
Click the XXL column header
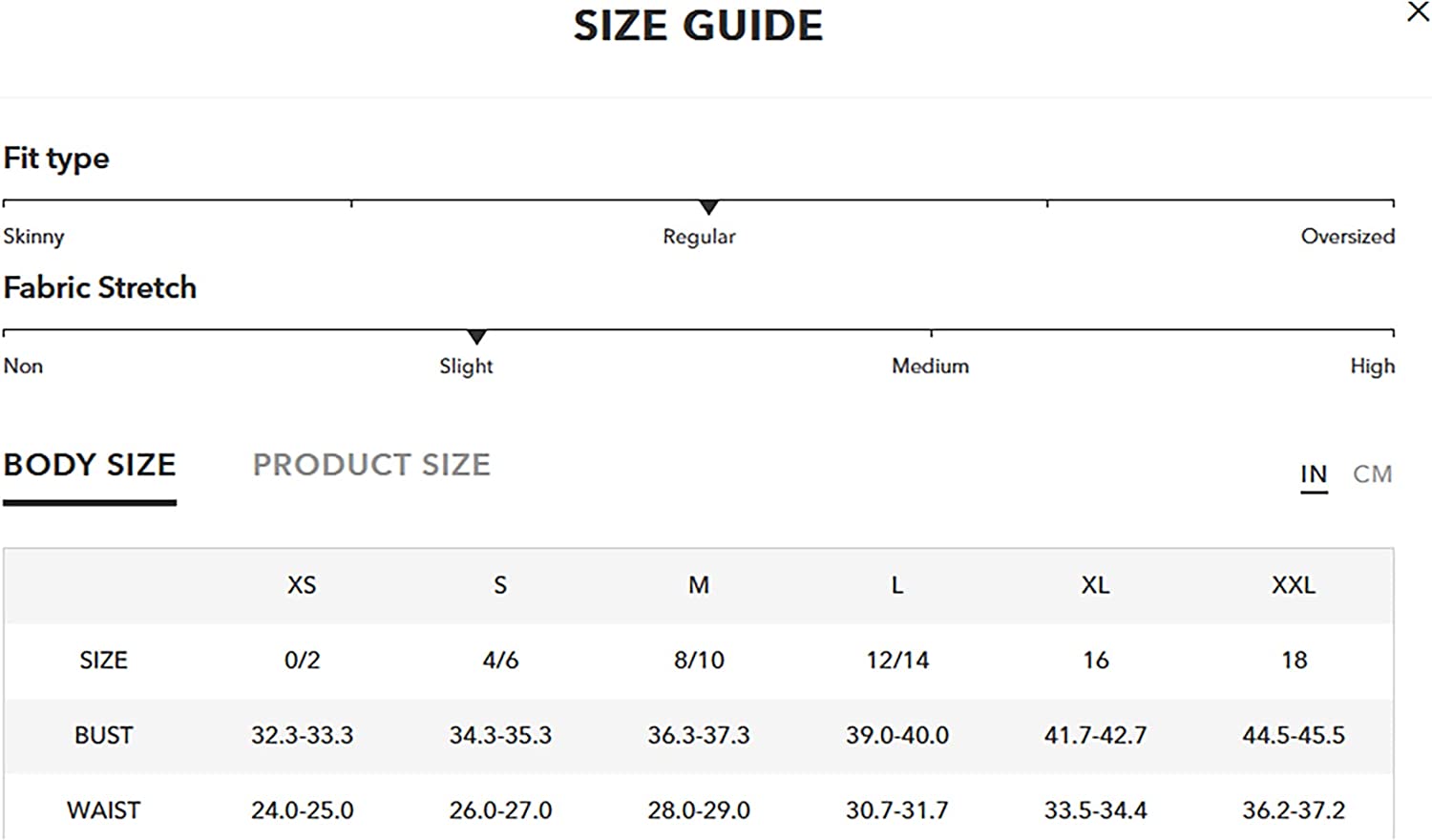1294,585
